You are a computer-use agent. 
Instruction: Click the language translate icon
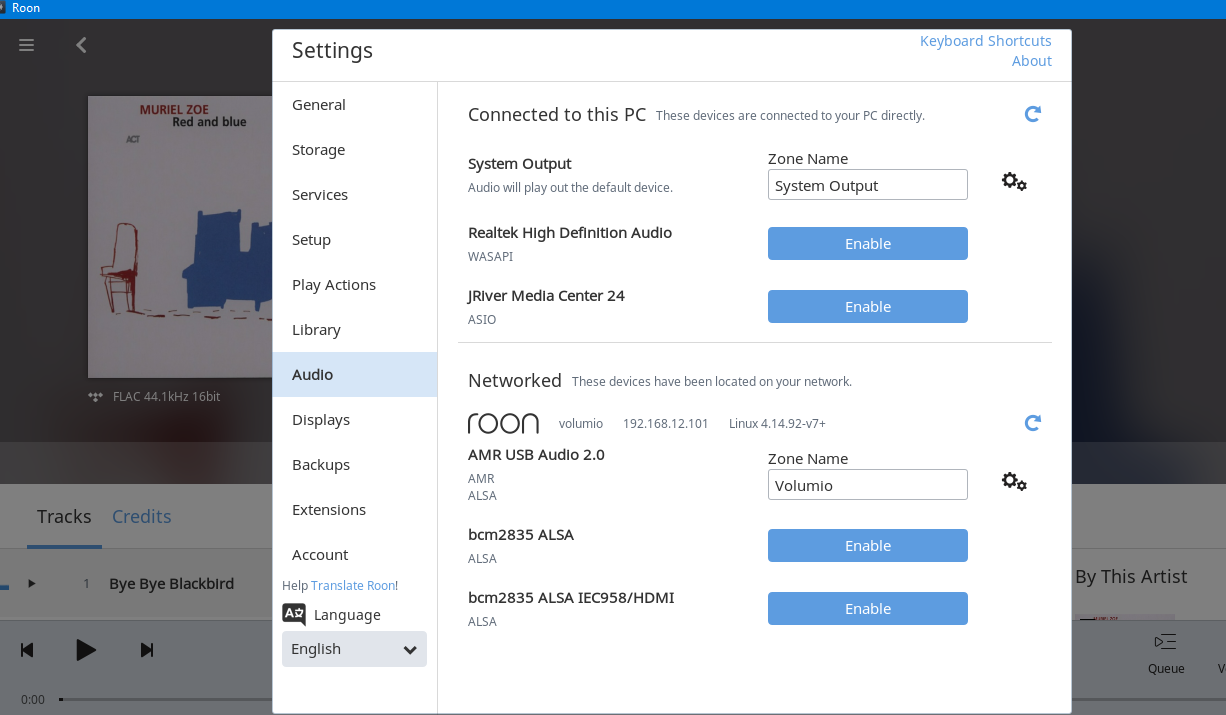tap(294, 614)
